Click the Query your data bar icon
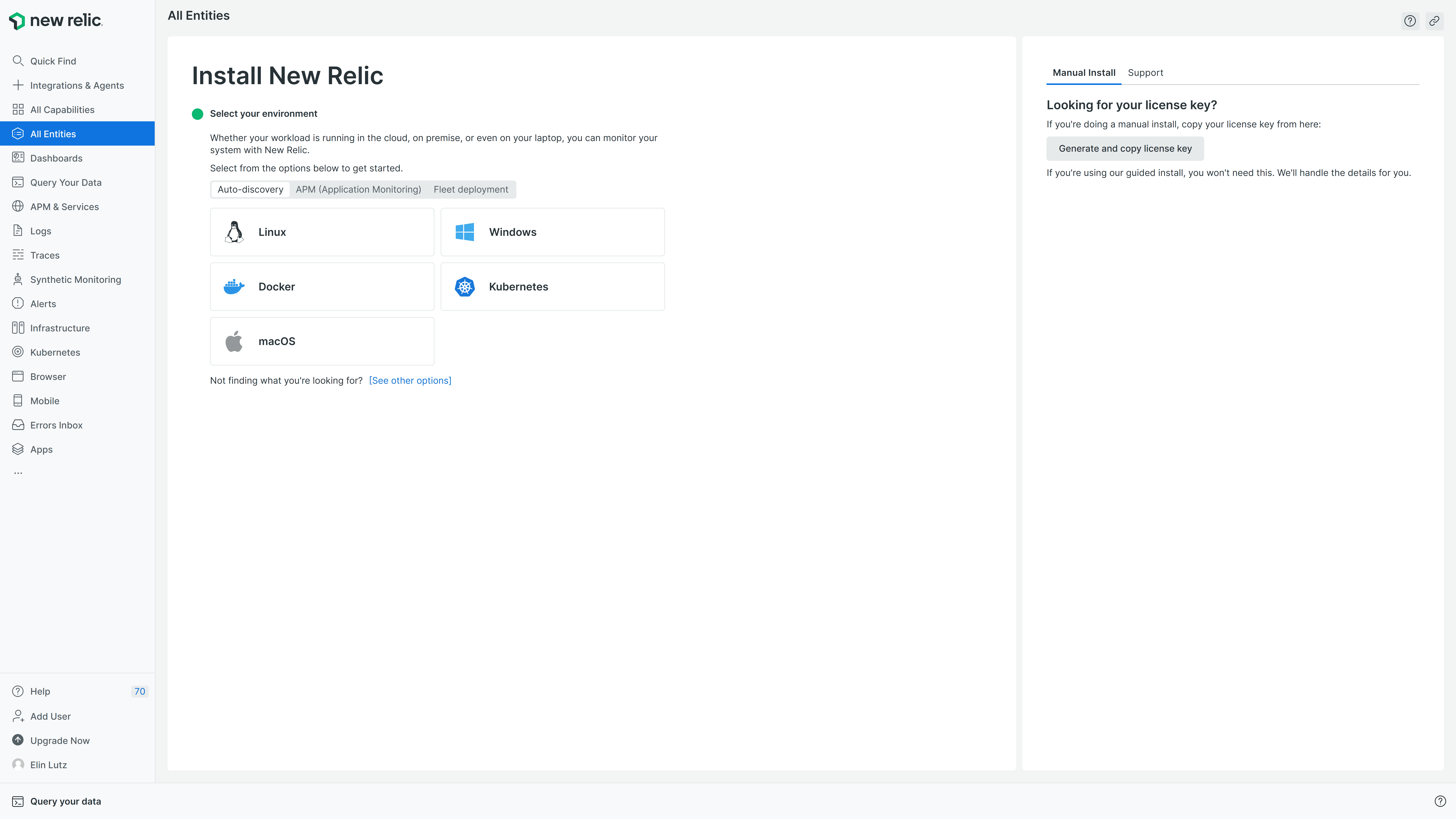 (x=18, y=802)
